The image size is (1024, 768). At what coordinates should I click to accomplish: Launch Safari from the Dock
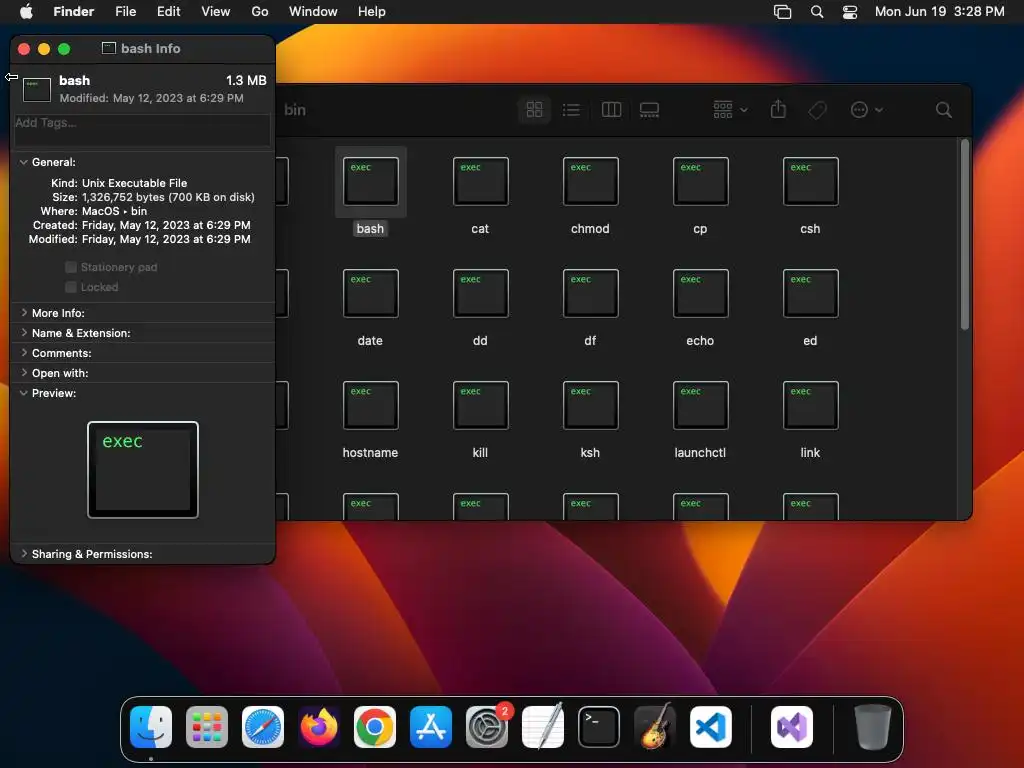(263, 727)
